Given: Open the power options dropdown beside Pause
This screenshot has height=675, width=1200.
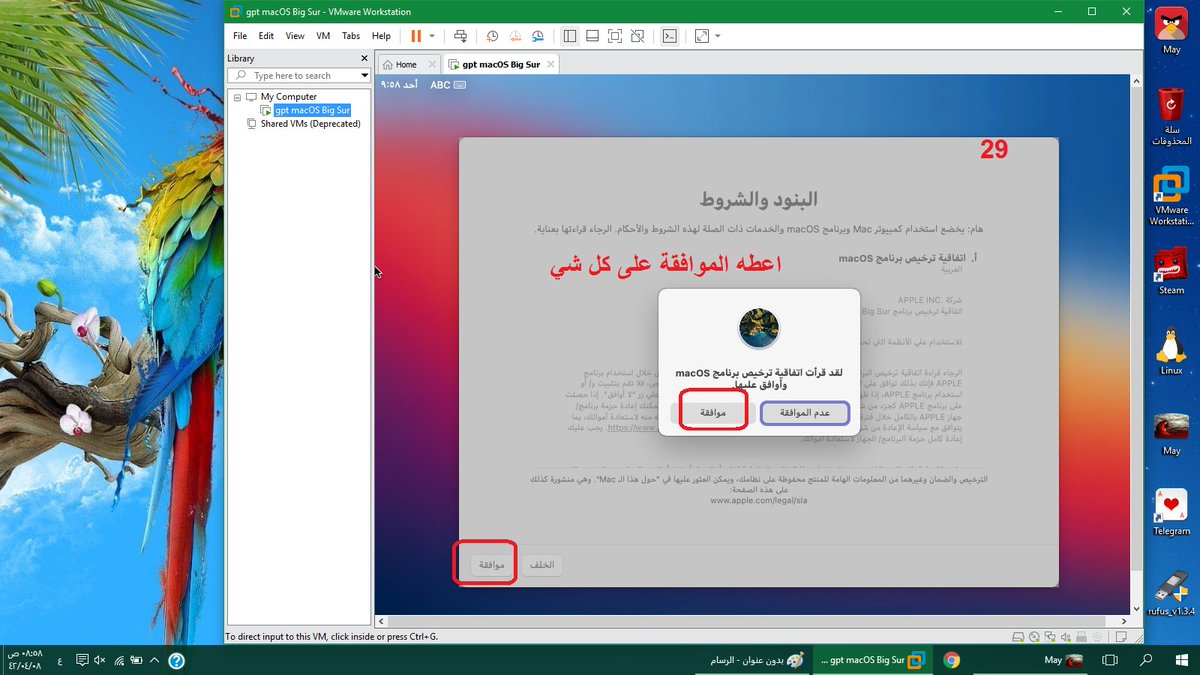Looking at the screenshot, I should pyautogui.click(x=432, y=36).
